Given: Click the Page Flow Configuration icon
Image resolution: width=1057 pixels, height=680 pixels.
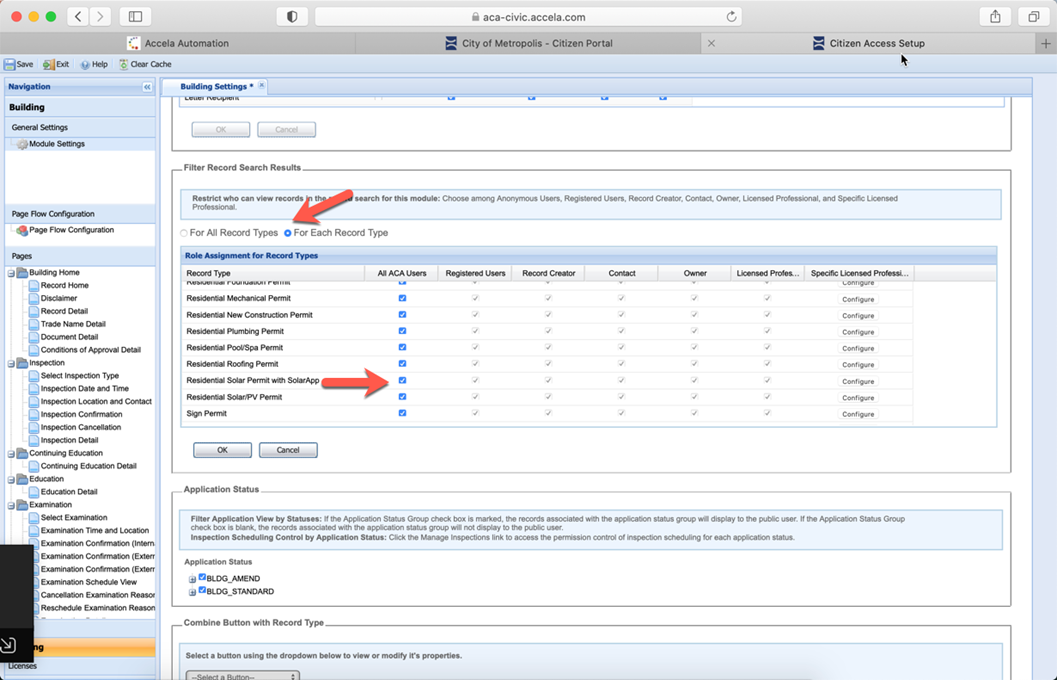Looking at the screenshot, I should [x=22, y=231].
